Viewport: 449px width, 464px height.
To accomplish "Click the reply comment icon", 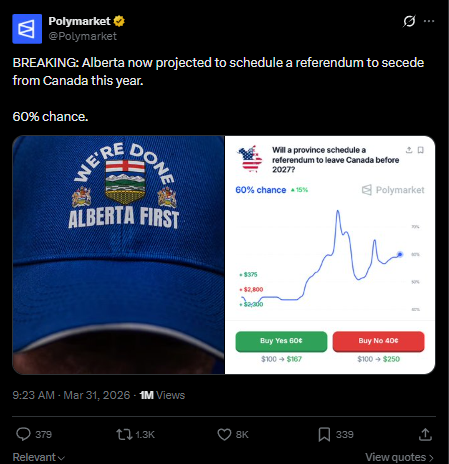I will click(23, 434).
